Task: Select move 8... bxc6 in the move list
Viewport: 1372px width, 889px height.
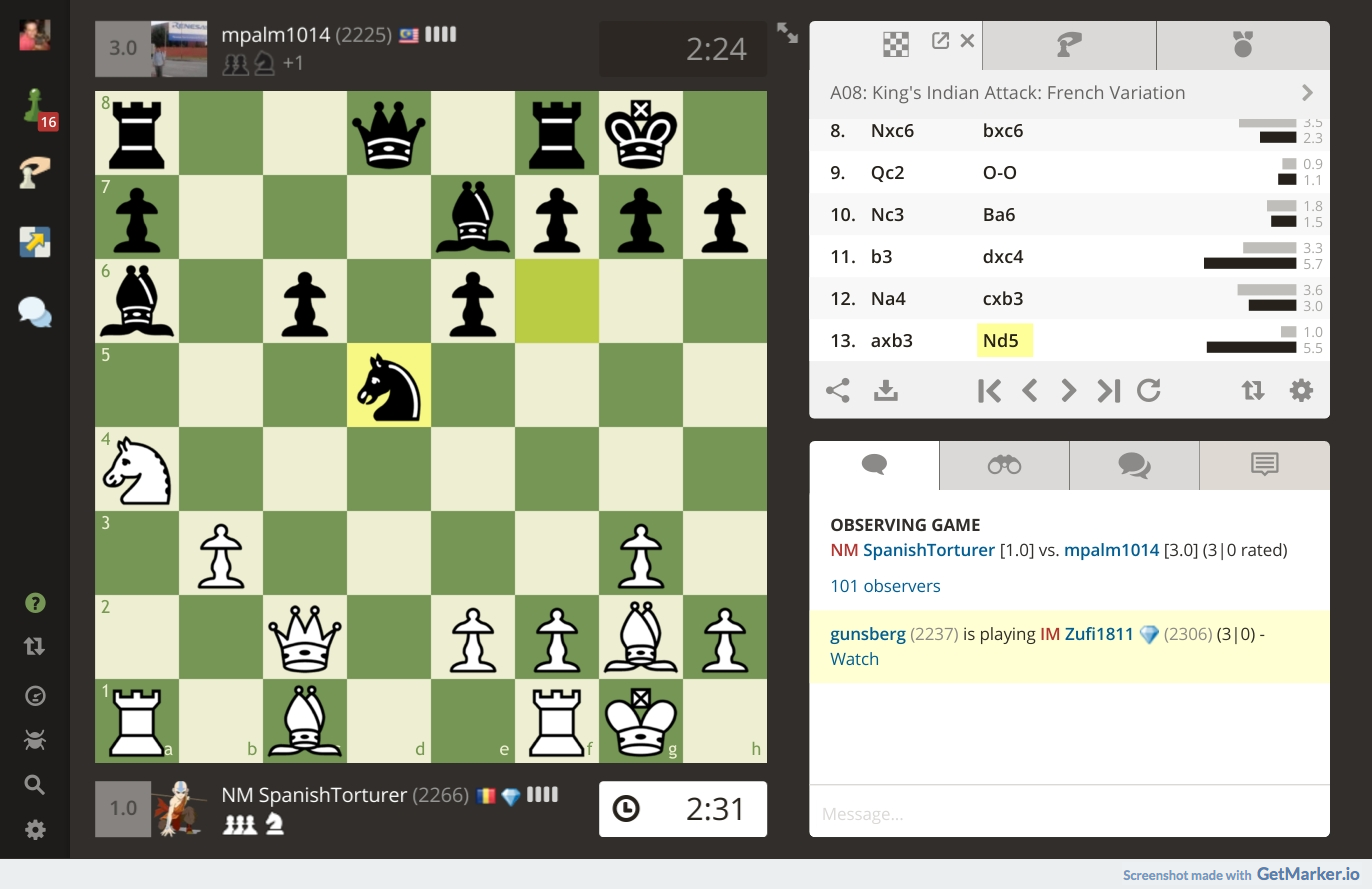Action: pos(1003,131)
